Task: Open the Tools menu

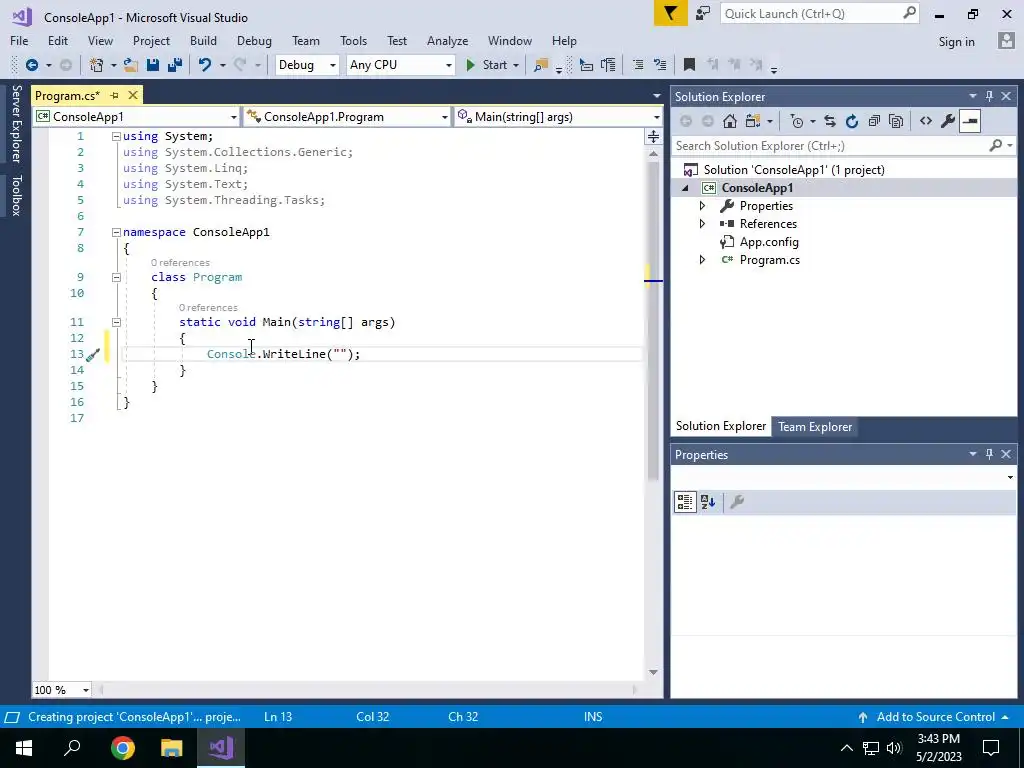Action: (353, 40)
